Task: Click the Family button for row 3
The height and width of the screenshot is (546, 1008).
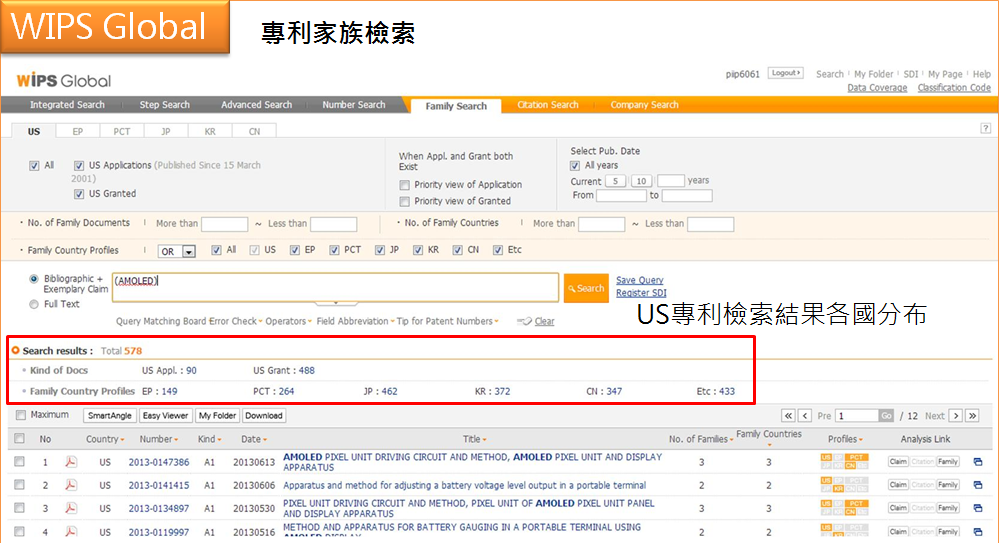Action: 948,508
